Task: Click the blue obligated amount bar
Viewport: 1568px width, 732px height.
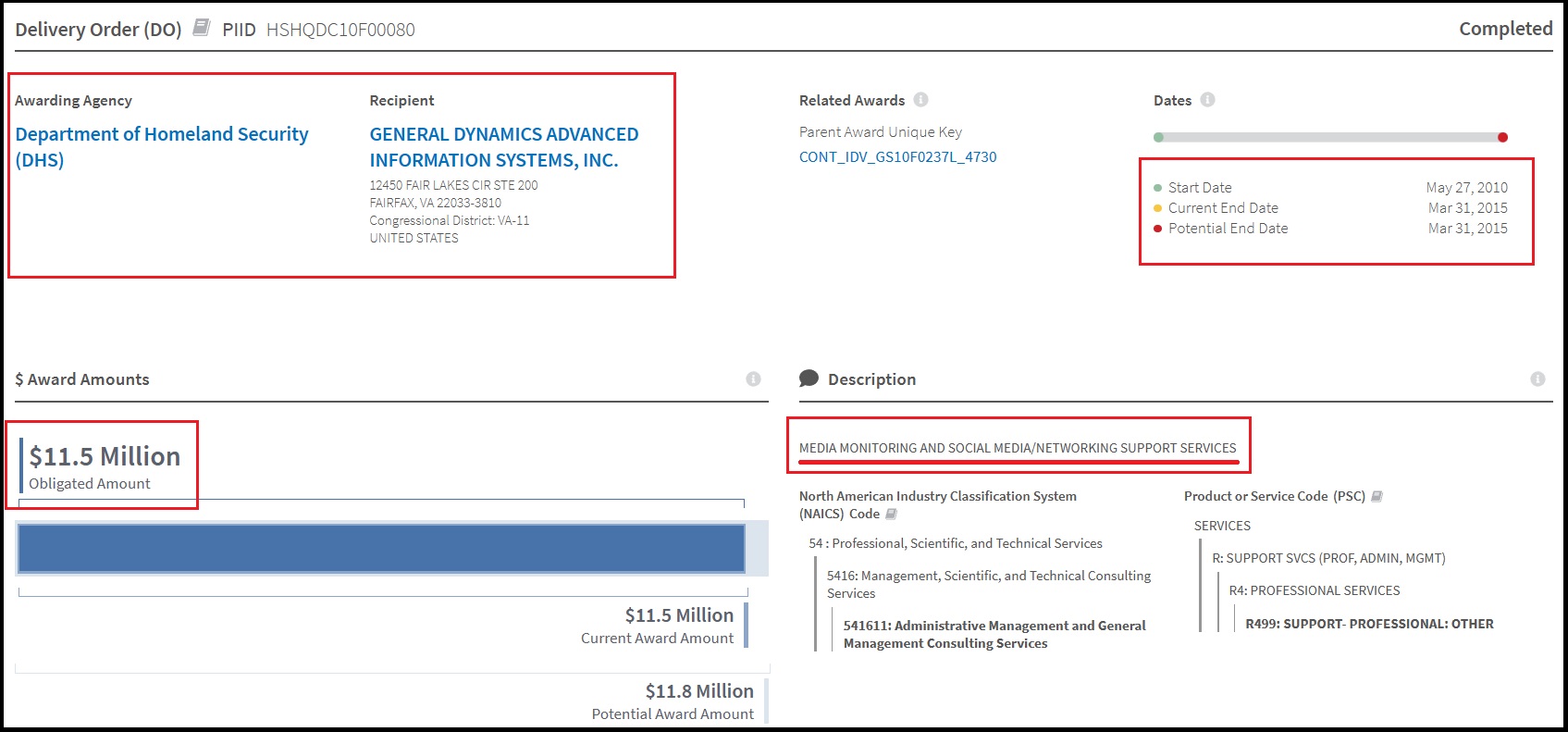Action: click(x=381, y=548)
